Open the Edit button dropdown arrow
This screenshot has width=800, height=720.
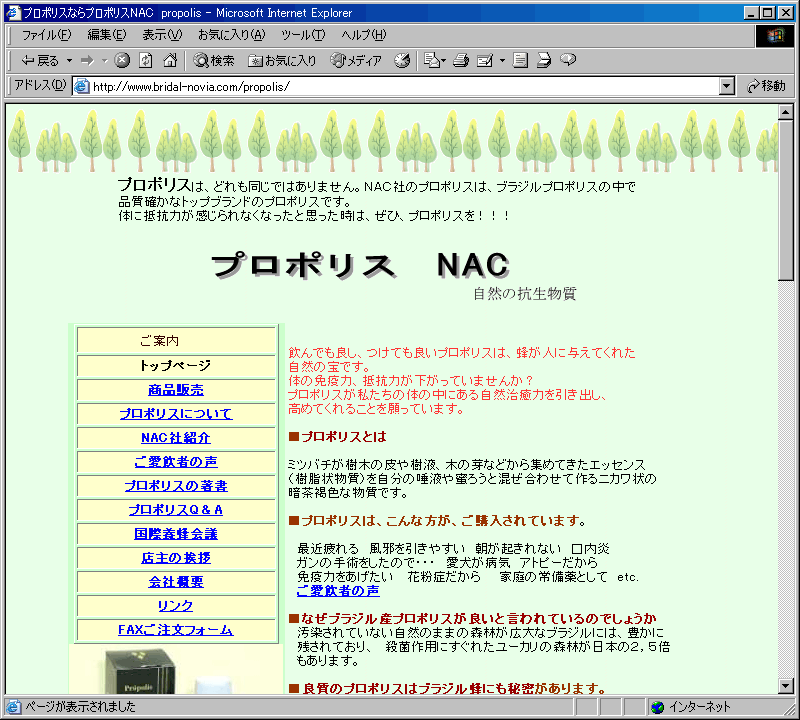tap(502, 61)
